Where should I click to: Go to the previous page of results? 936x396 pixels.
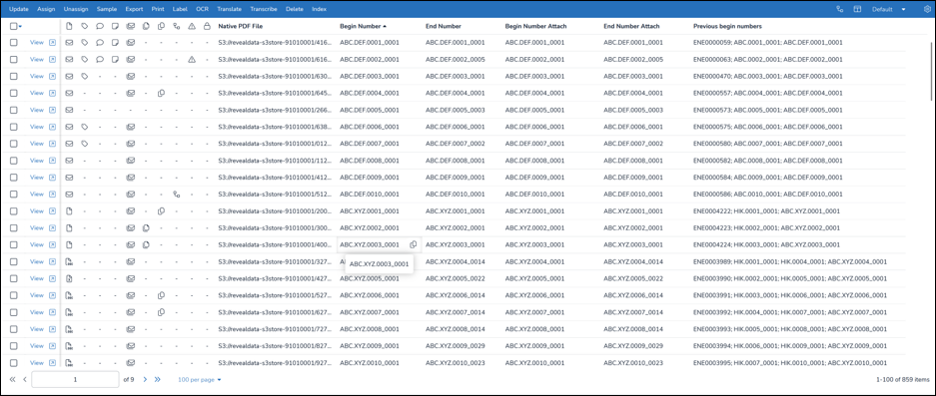click(24, 379)
